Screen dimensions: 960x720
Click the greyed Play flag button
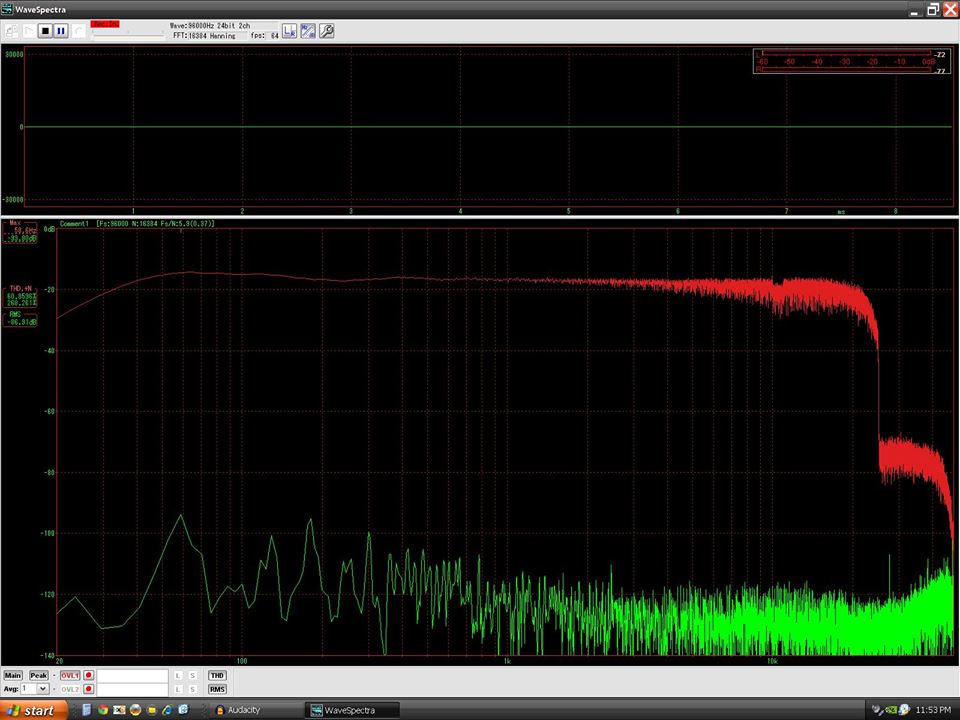tap(29, 31)
